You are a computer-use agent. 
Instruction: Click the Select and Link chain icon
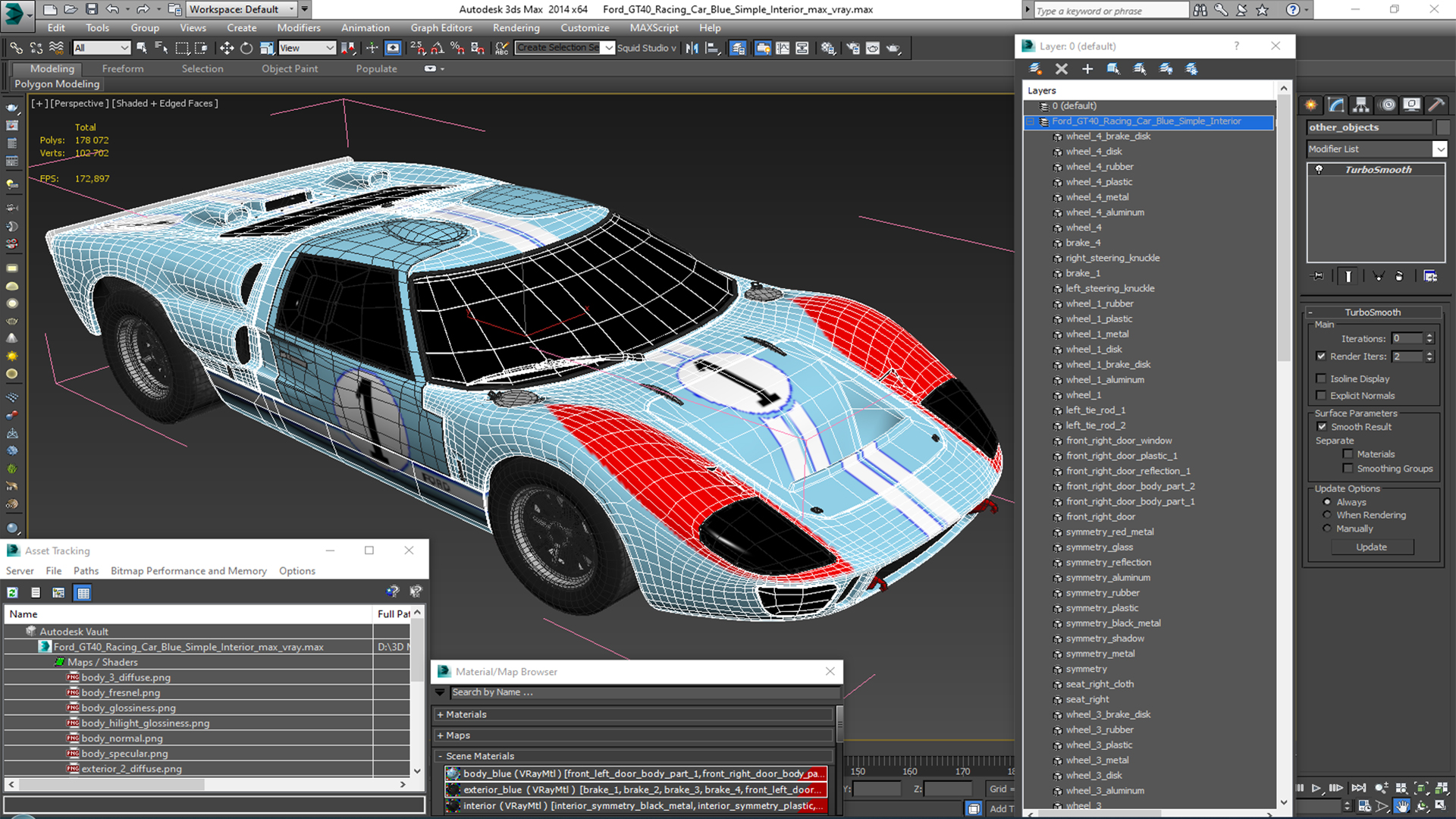point(16,48)
